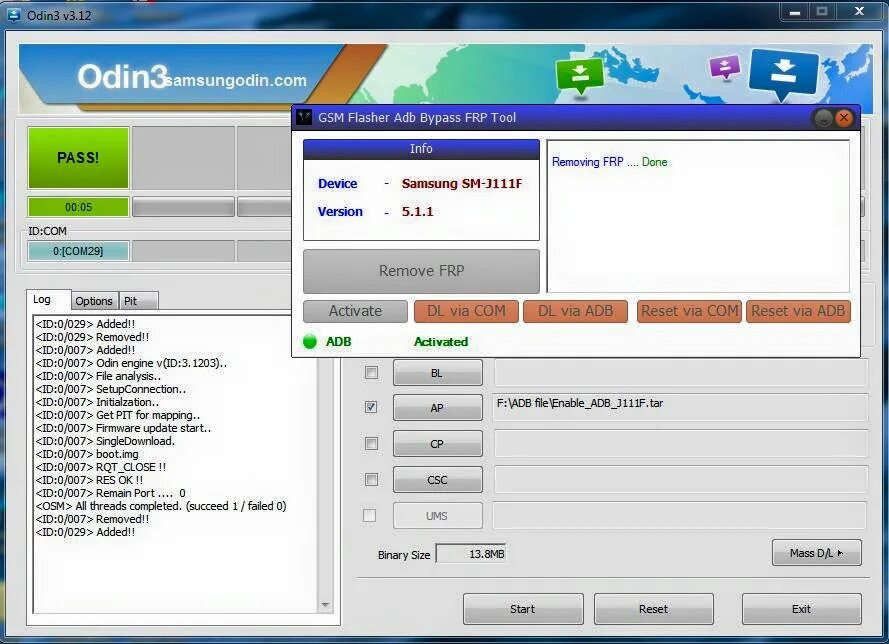Click the version '5.1.1' text
The width and height of the screenshot is (889, 644).
[417, 211]
